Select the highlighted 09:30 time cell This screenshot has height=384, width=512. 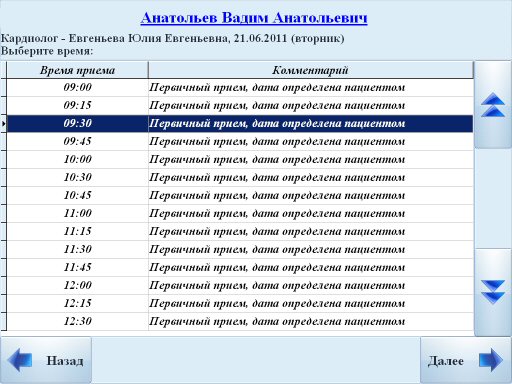(77, 123)
